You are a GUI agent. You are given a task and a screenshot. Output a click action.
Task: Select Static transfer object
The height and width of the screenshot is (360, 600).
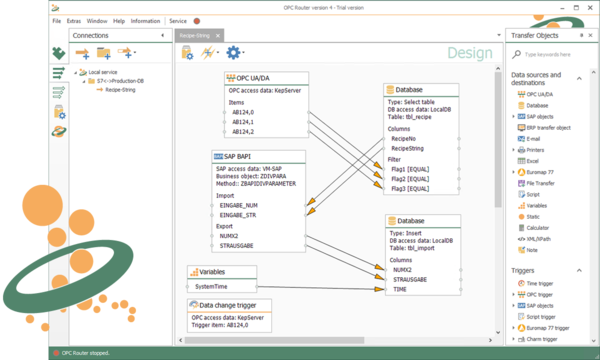(x=533, y=217)
